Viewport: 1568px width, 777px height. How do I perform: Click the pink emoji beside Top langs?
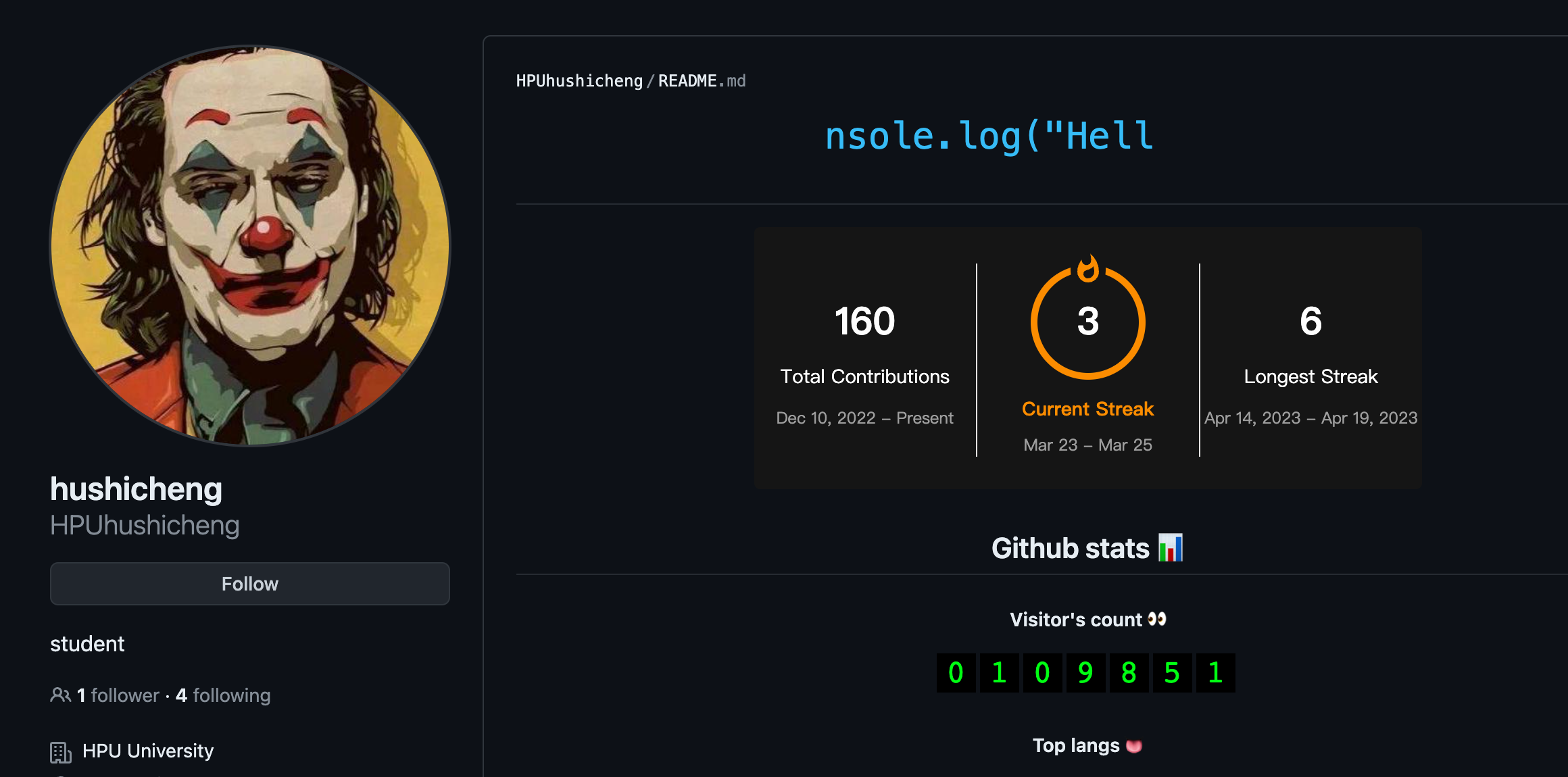pos(1134,746)
